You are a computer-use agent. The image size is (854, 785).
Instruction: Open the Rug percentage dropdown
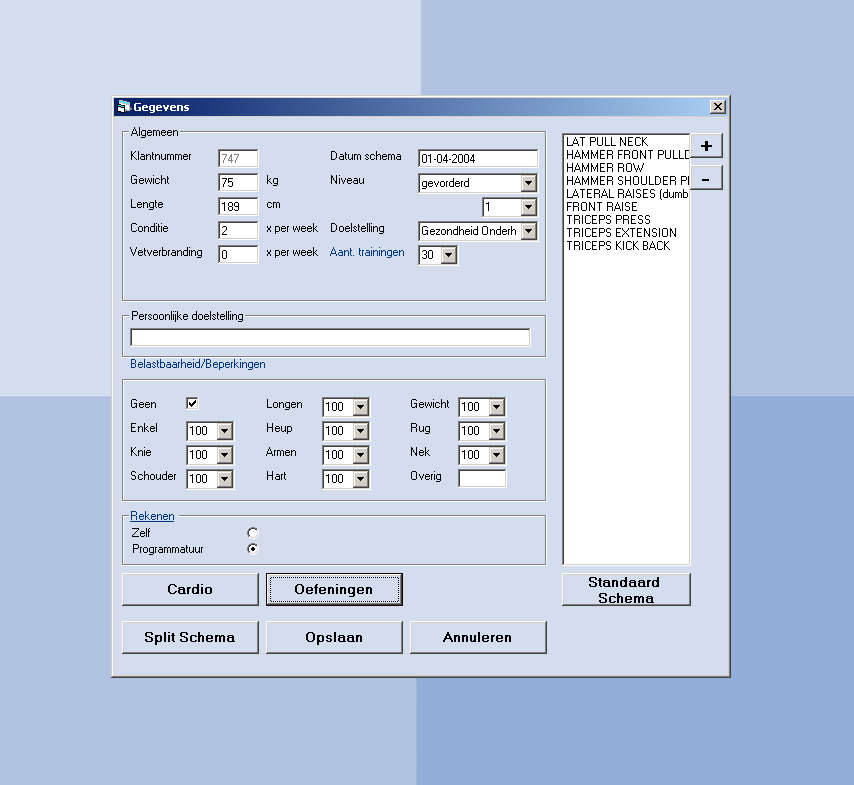tap(496, 431)
